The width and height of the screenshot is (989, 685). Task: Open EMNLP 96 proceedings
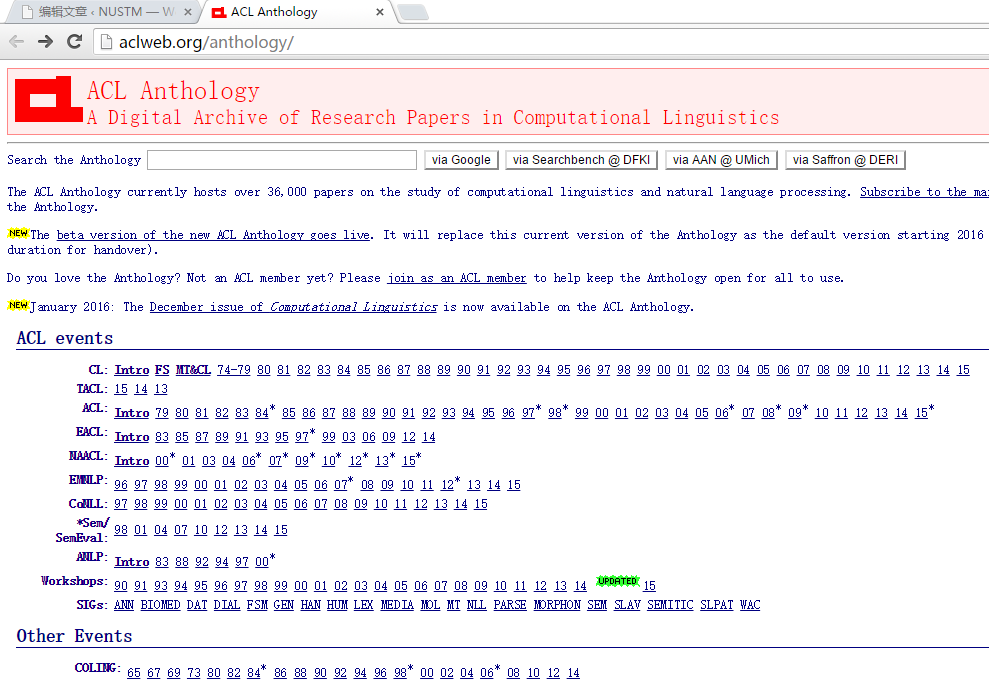[121, 484]
